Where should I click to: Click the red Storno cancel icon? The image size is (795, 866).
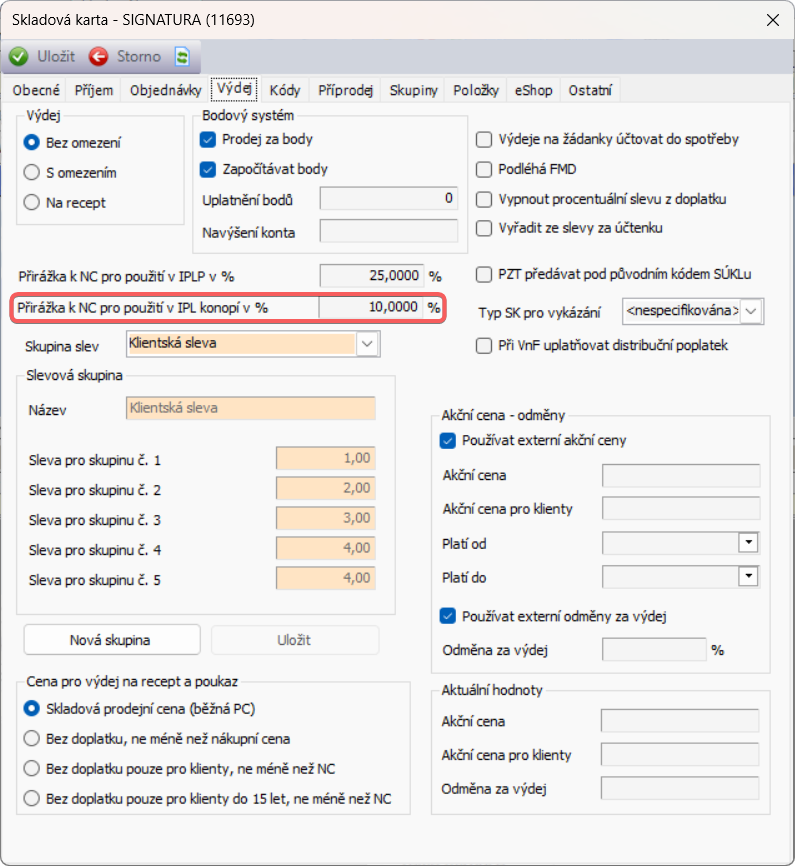pos(99,56)
